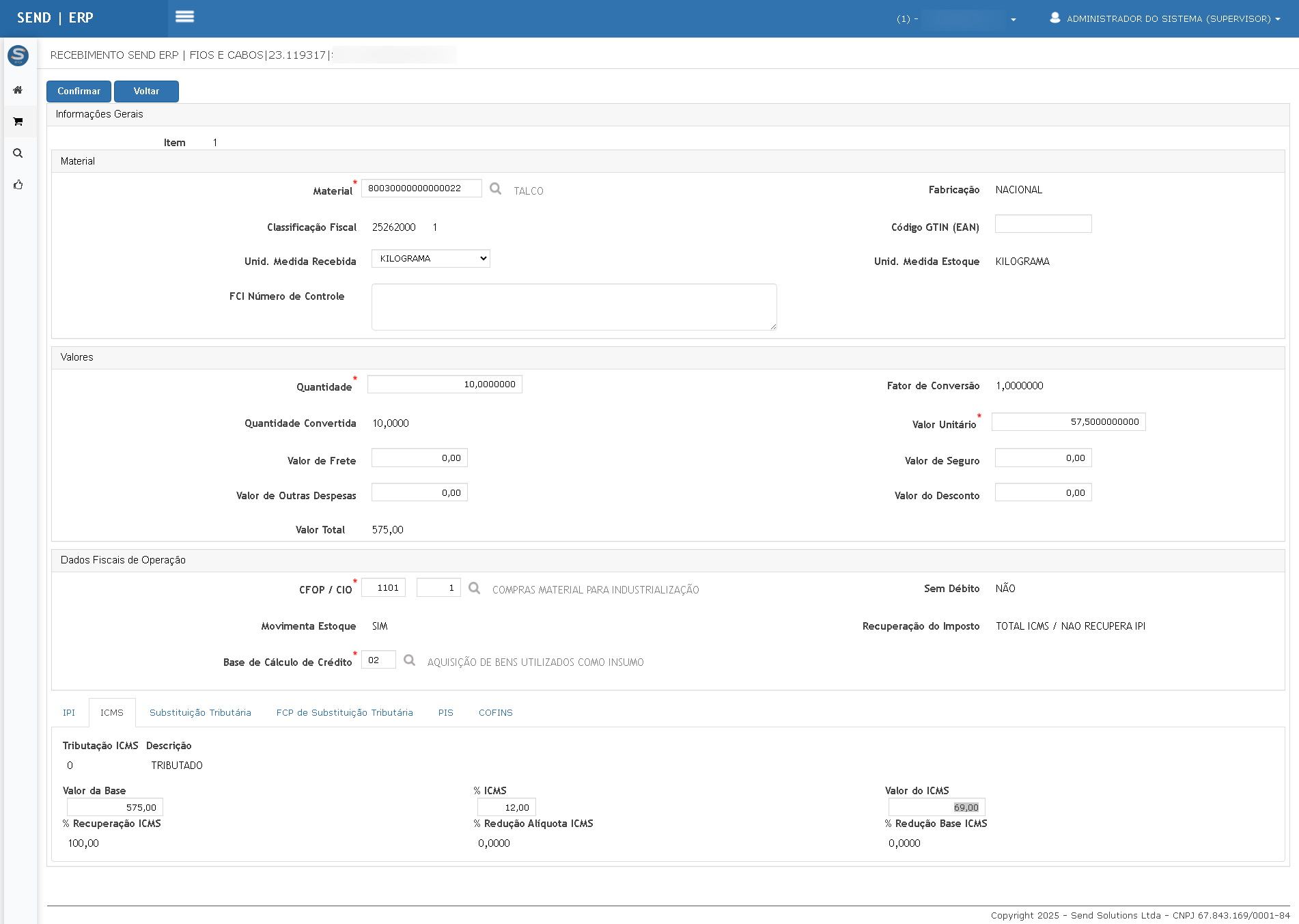Expand the company selector dropdown in header
Viewport: 1299px width, 924px height.
click(x=956, y=19)
